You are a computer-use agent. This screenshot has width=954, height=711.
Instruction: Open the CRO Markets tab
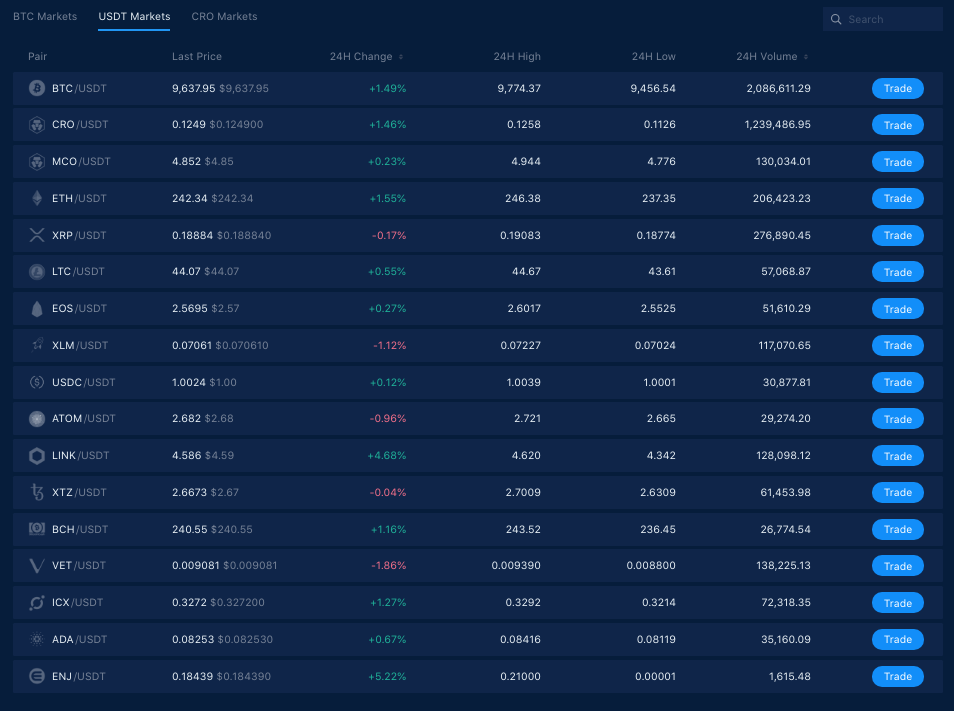click(225, 16)
